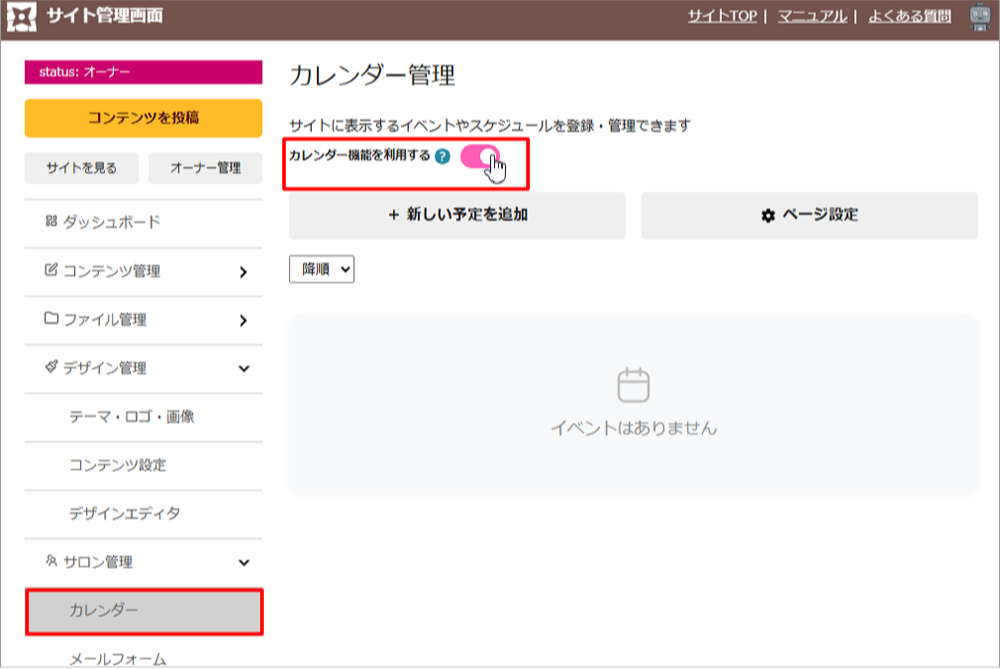Click the help question mark icon
This screenshot has height=669, width=1000.
tap(442, 156)
